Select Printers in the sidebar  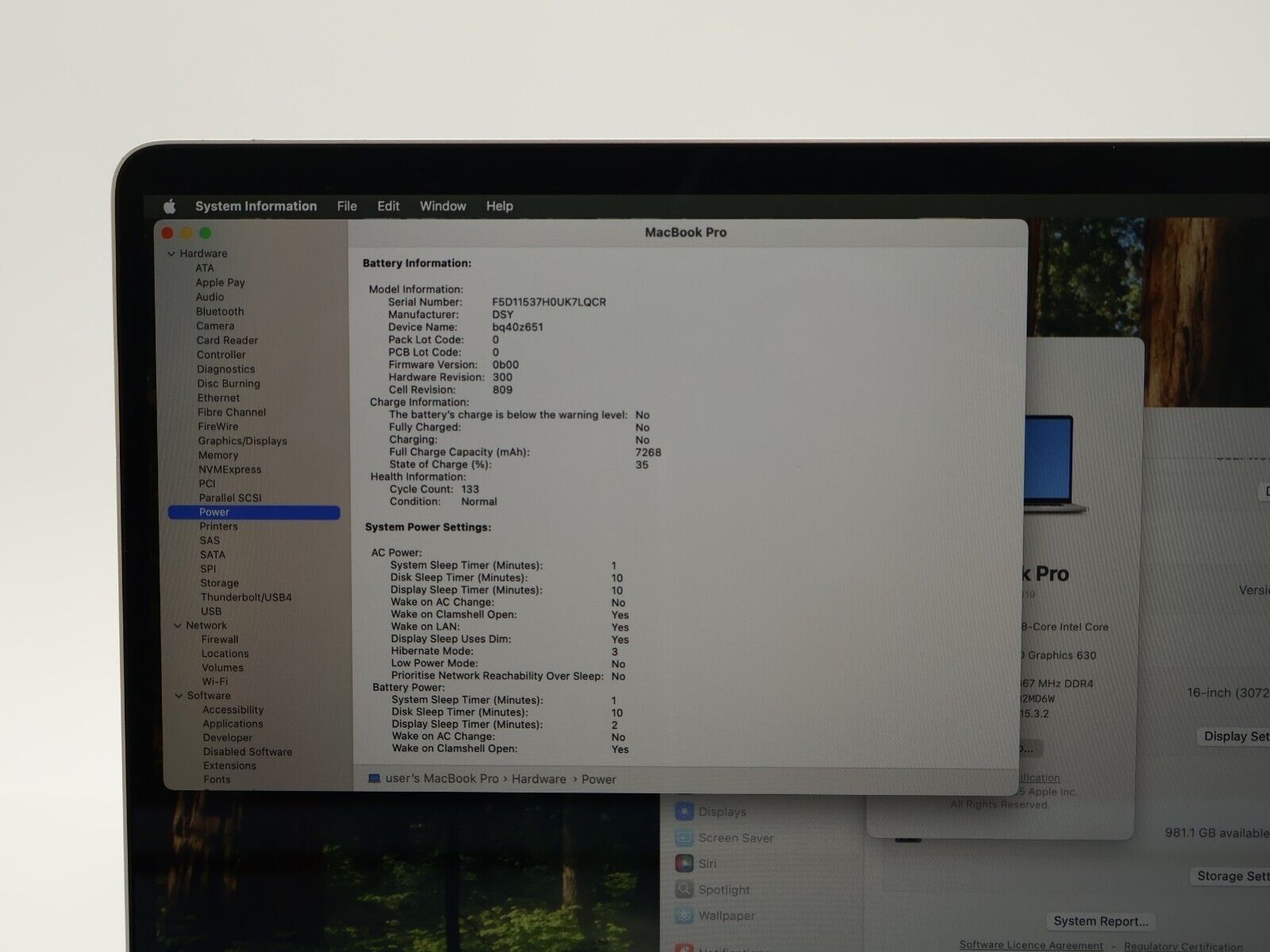pos(218,527)
